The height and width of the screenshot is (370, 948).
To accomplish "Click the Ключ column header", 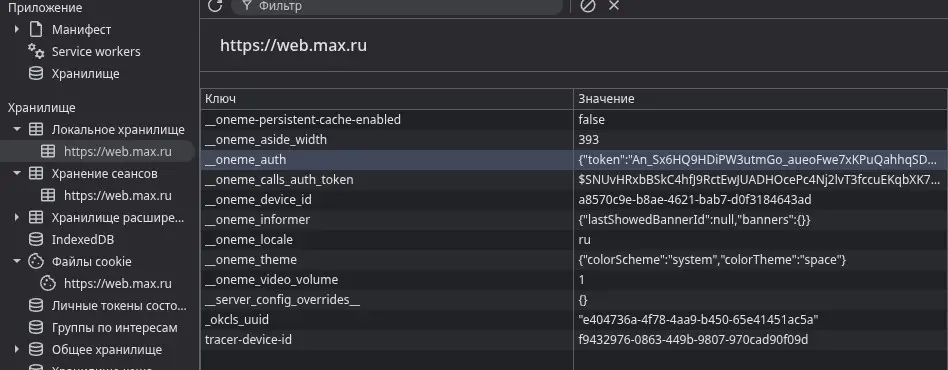I will click(x=387, y=99).
